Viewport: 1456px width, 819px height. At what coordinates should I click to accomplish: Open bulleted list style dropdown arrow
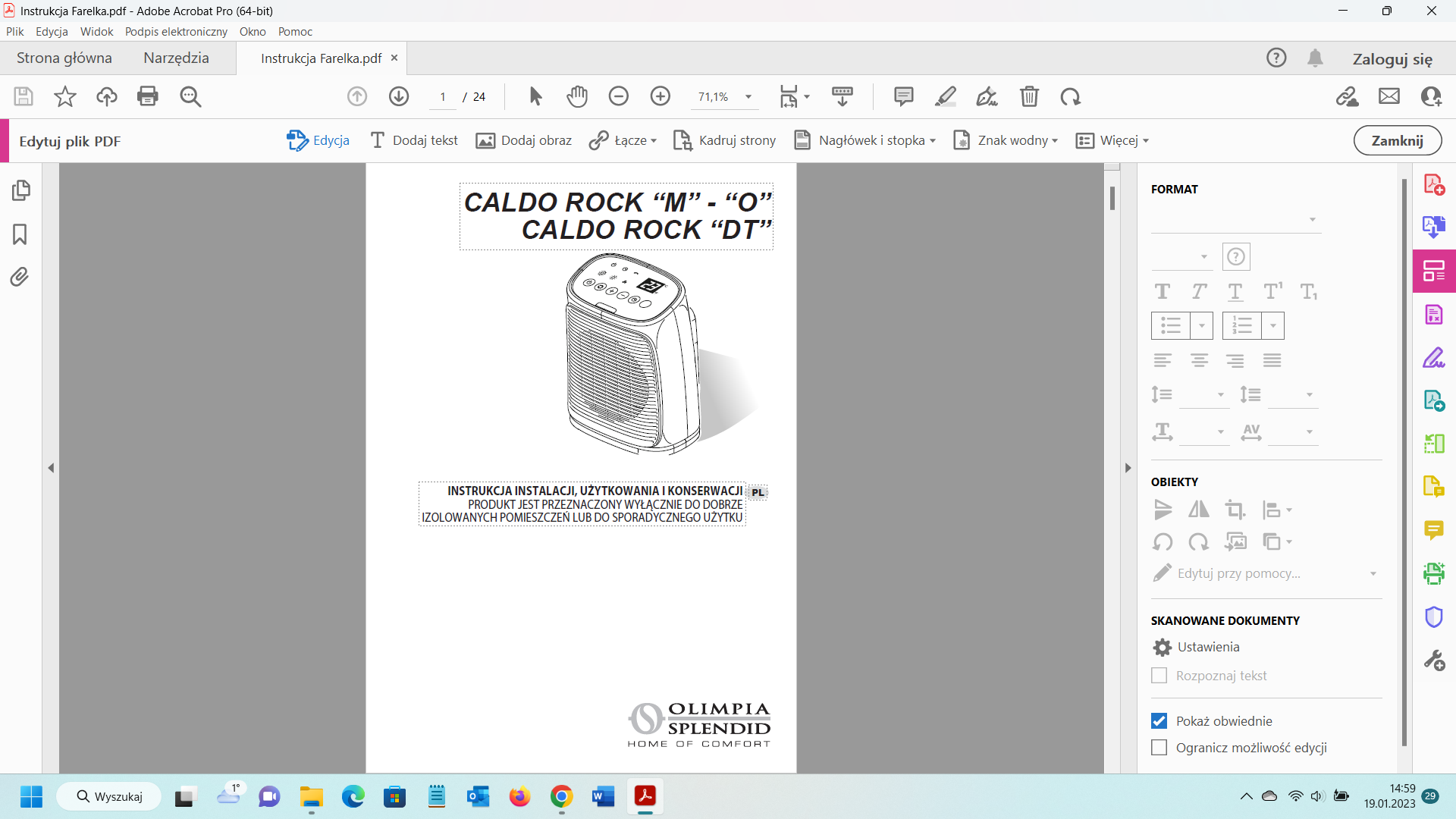click(x=1202, y=326)
